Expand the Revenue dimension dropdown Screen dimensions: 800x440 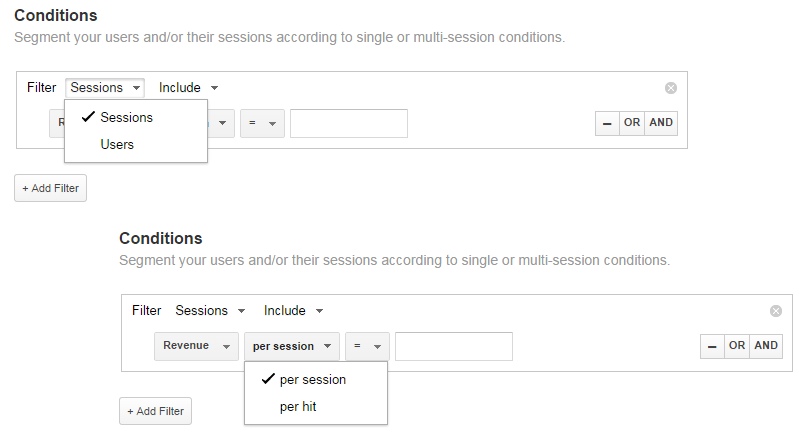[x=196, y=346]
